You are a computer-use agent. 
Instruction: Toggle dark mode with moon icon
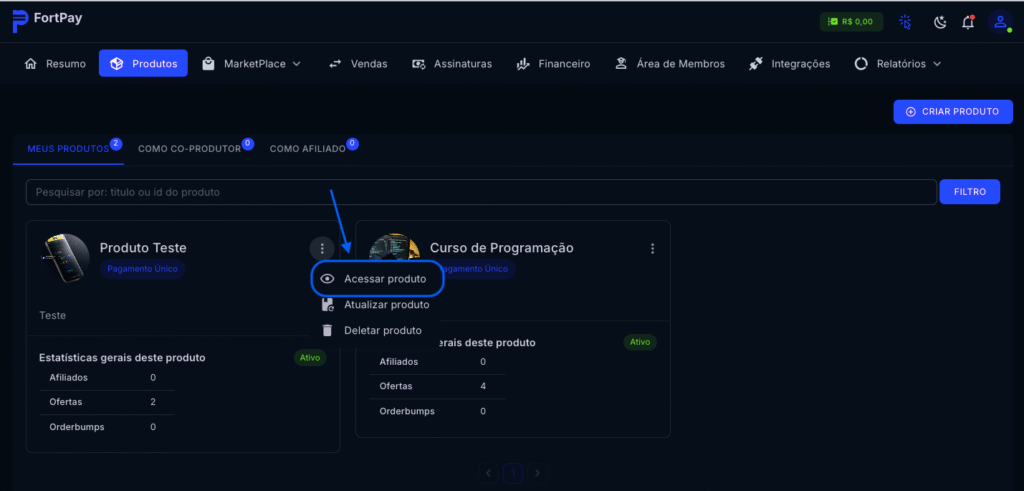tap(940, 22)
